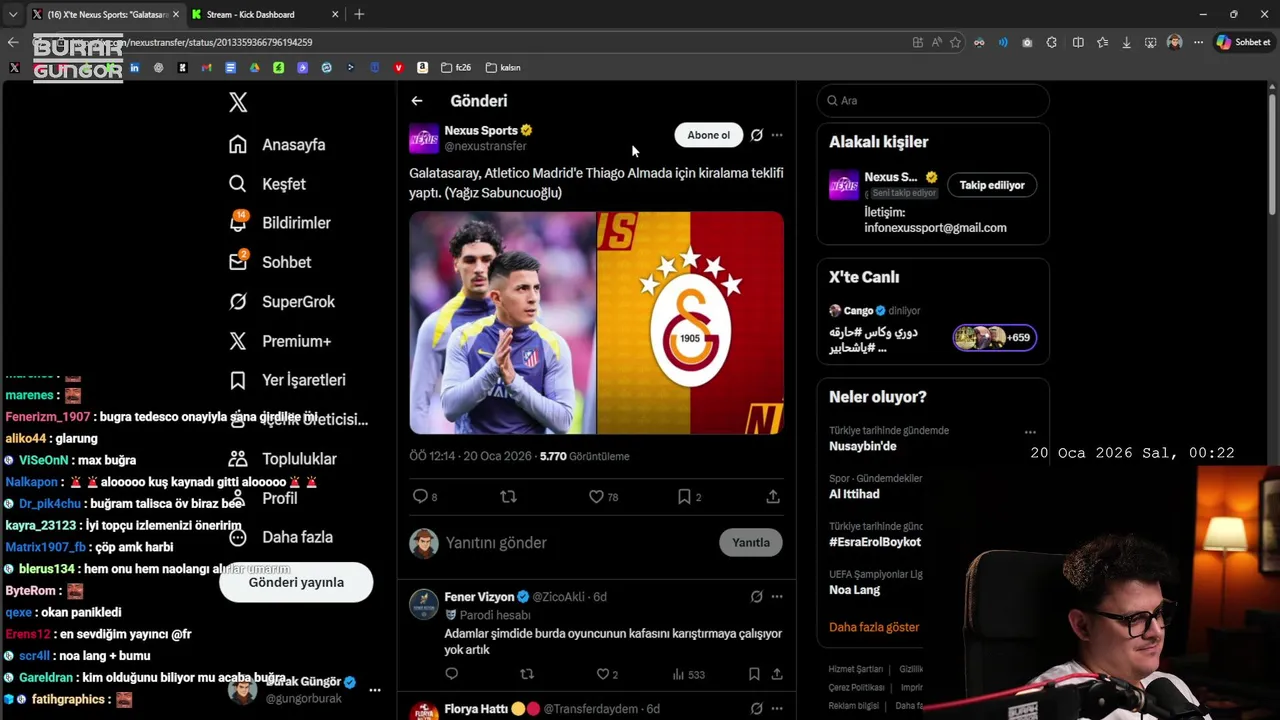Click the Abone ol button
Screen dimensions: 1280x720
click(x=708, y=135)
